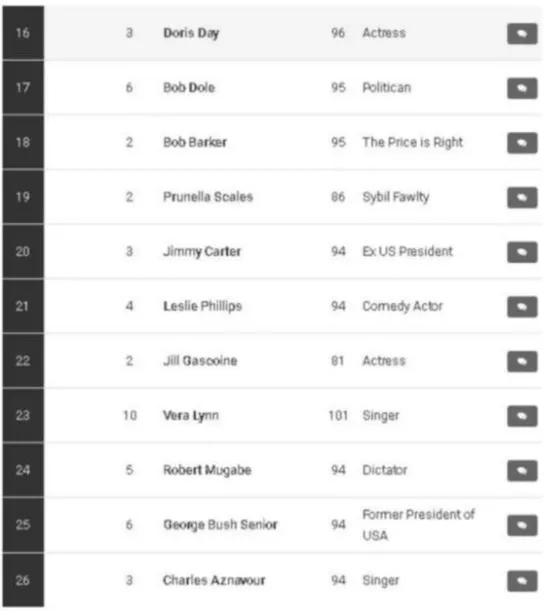Select rank 26 number cell
This screenshot has height=611, width=559.
tap(23, 580)
